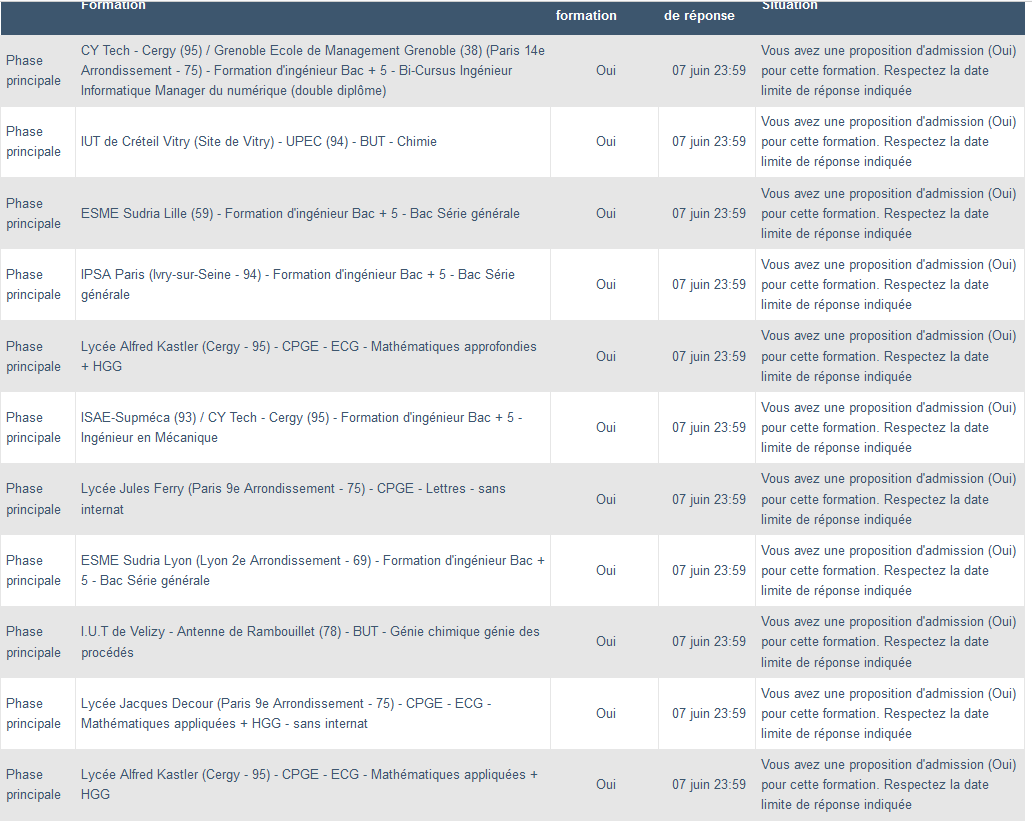Click the admission proposal situation text for IPSA Paris
Screen dimensions: 1032x829
[889, 284]
